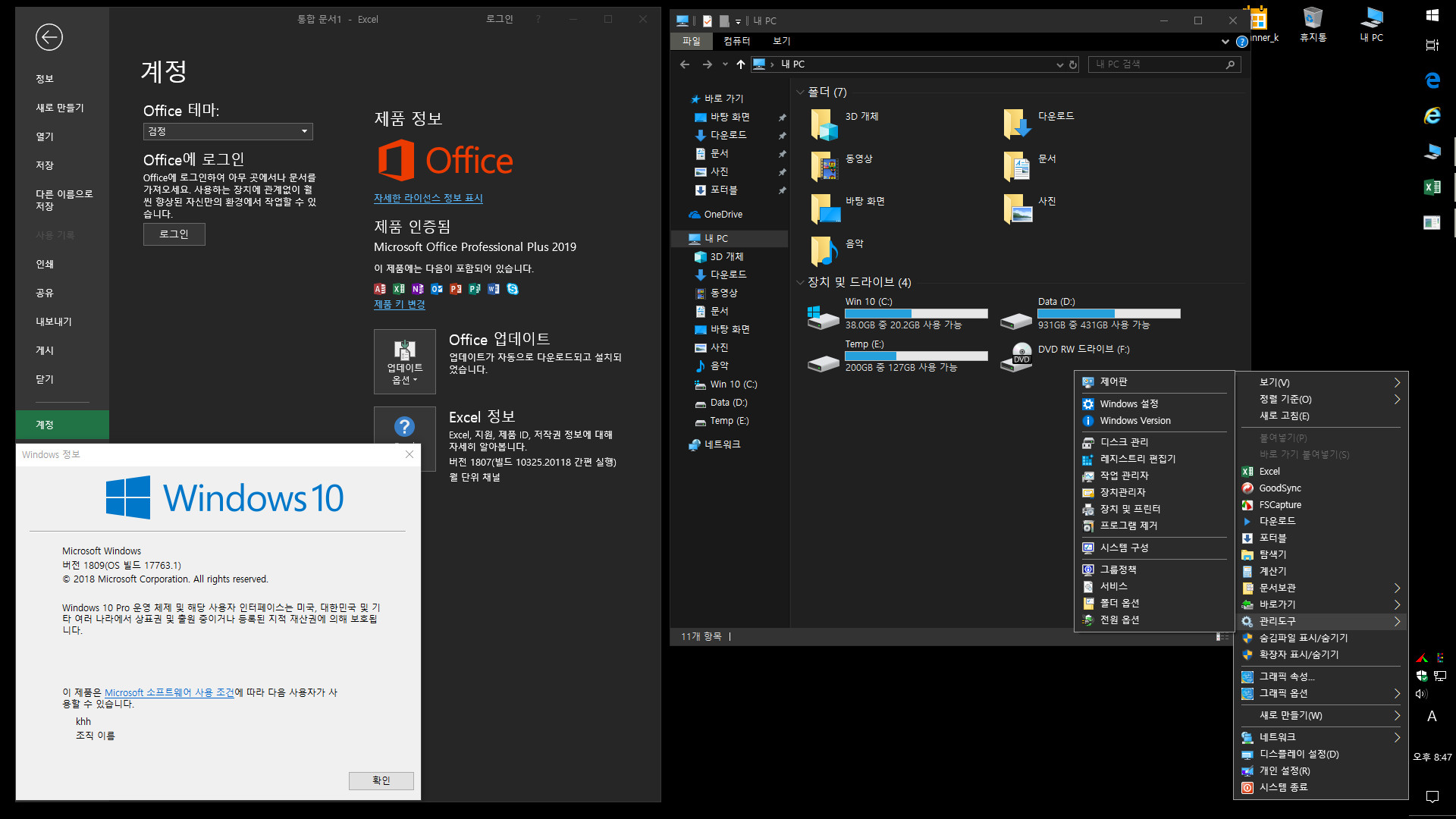Expand the Explorer ribbon chevron
The width and height of the screenshot is (1456, 819).
coord(1225,42)
